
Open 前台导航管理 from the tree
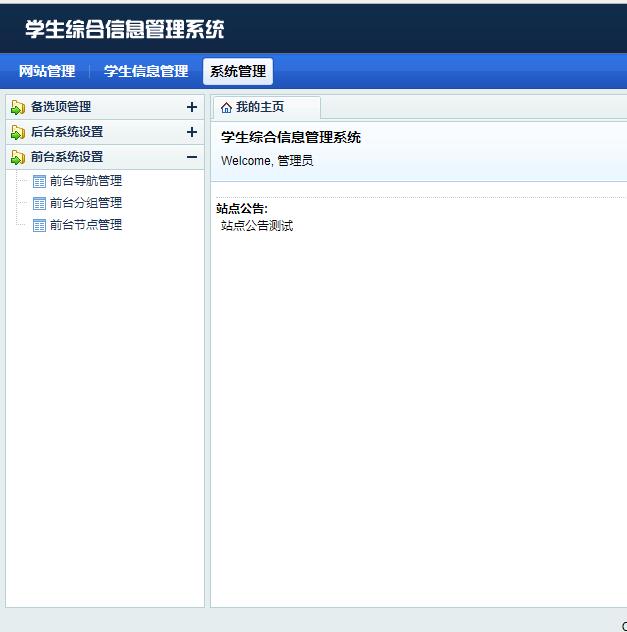[x=86, y=181]
